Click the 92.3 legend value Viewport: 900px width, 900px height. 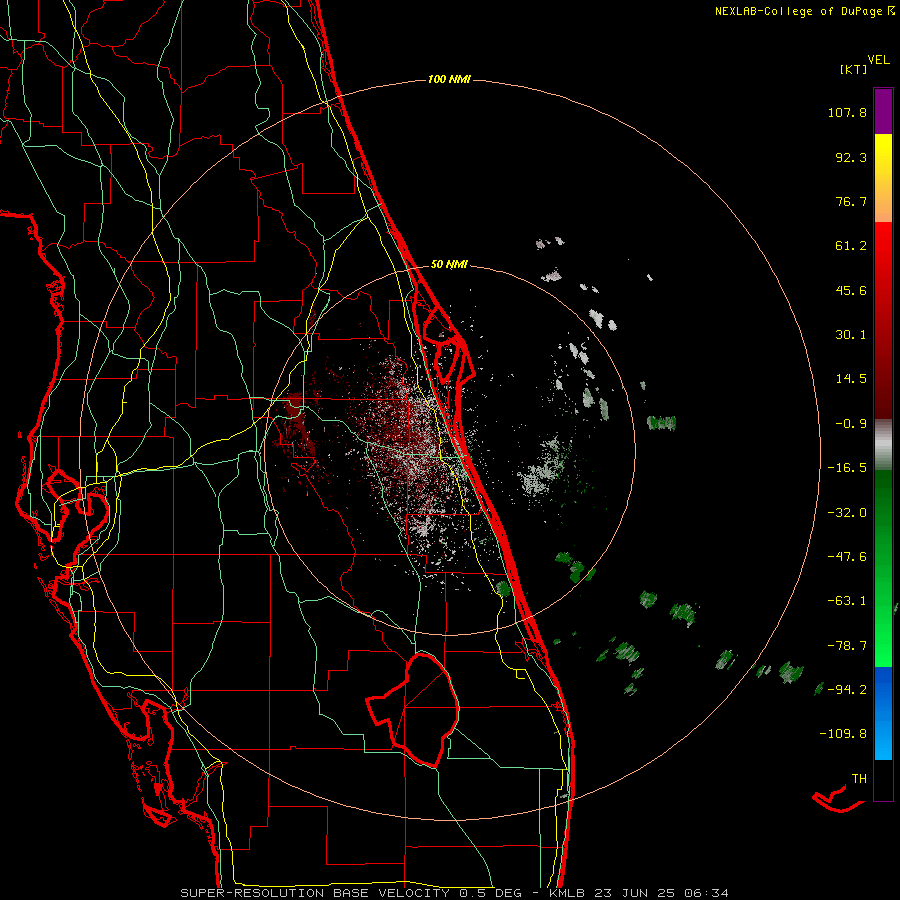[x=851, y=157]
